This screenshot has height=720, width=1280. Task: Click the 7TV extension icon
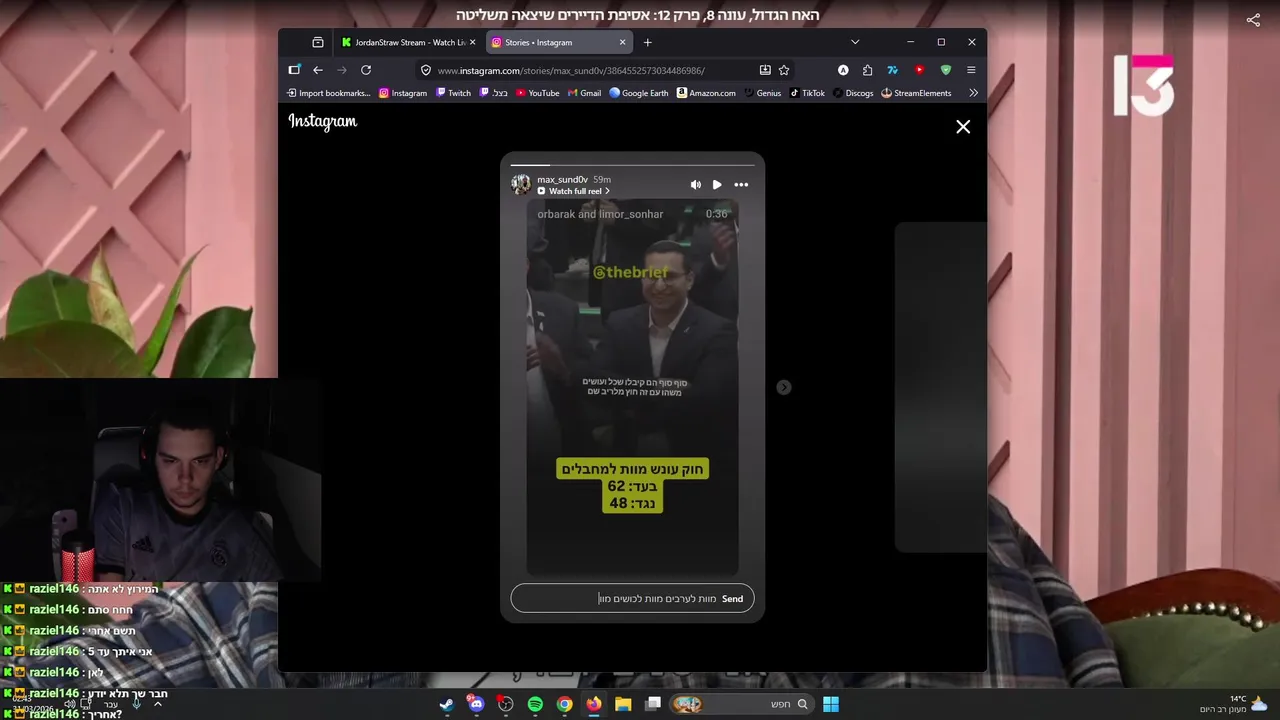pos(893,70)
